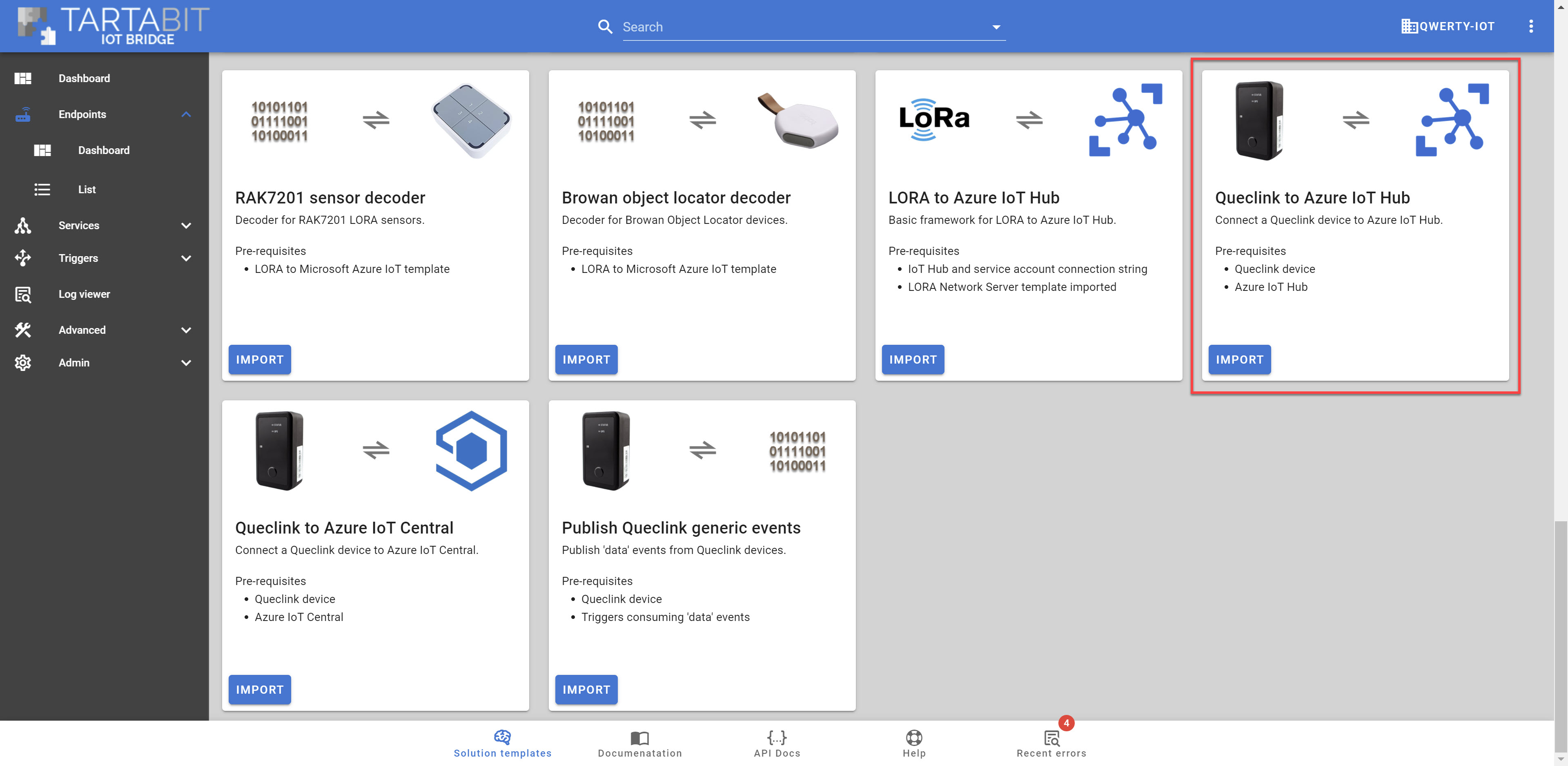Click the Tartabit IoT Bridge logo
The height and width of the screenshot is (766, 1568).
pyautogui.click(x=113, y=26)
